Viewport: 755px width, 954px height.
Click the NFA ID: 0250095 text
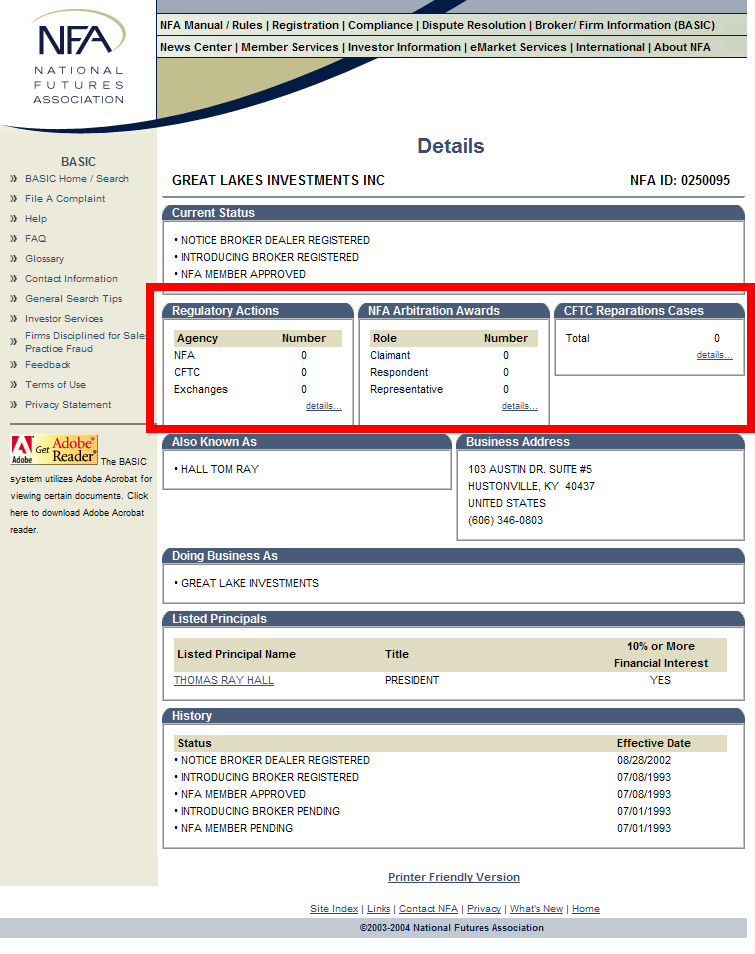(680, 181)
